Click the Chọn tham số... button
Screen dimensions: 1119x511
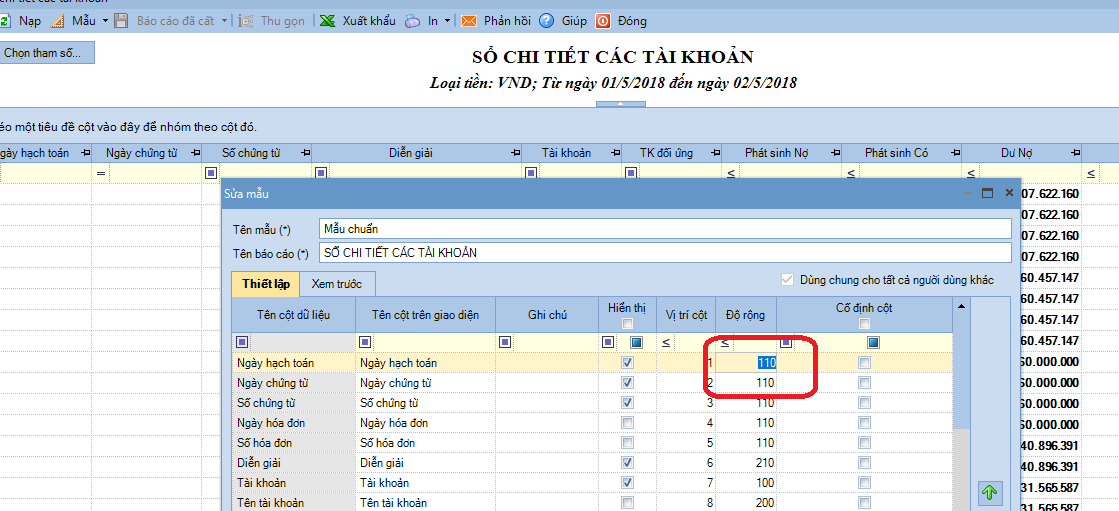[47, 53]
